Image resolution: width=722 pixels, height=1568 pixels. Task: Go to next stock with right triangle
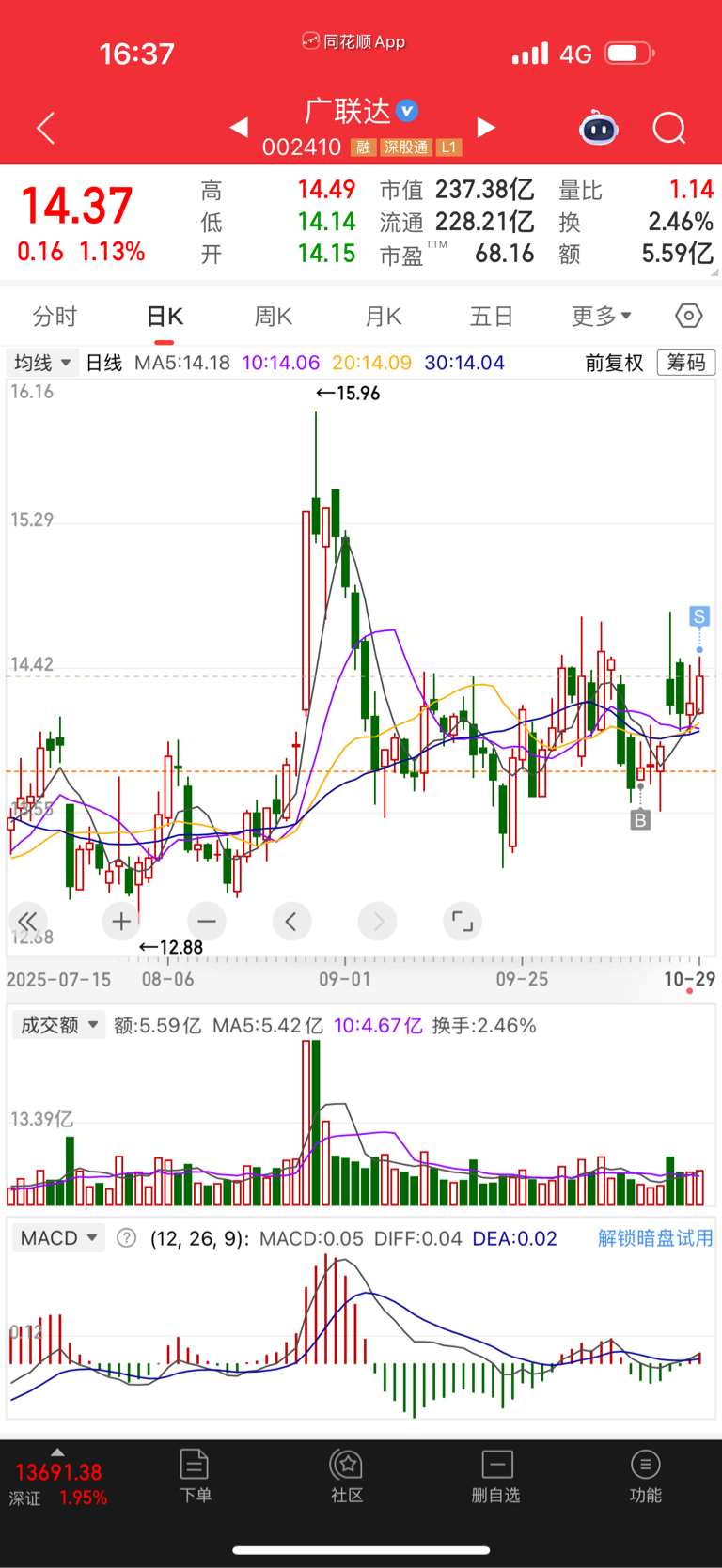(x=486, y=127)
